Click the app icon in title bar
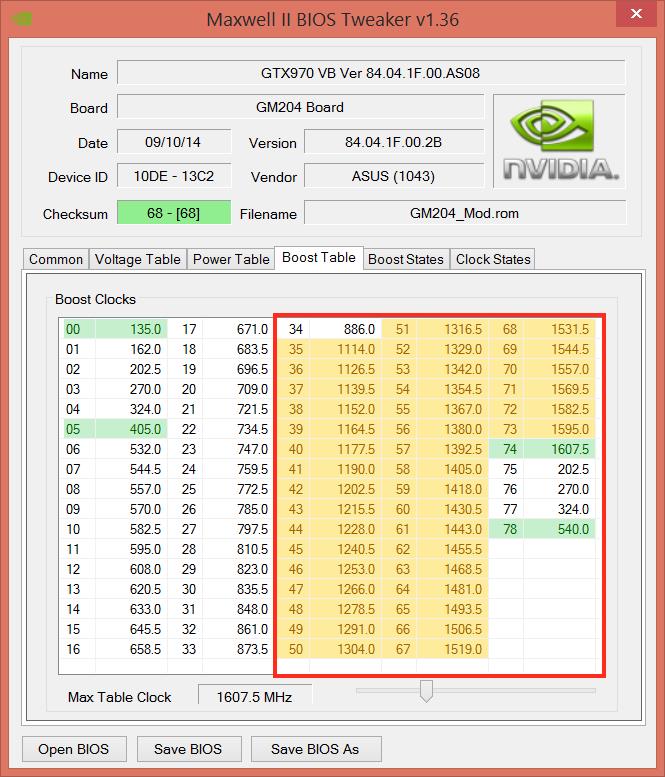665x777 pixels. pyautogui.click(x=22, y=19)
